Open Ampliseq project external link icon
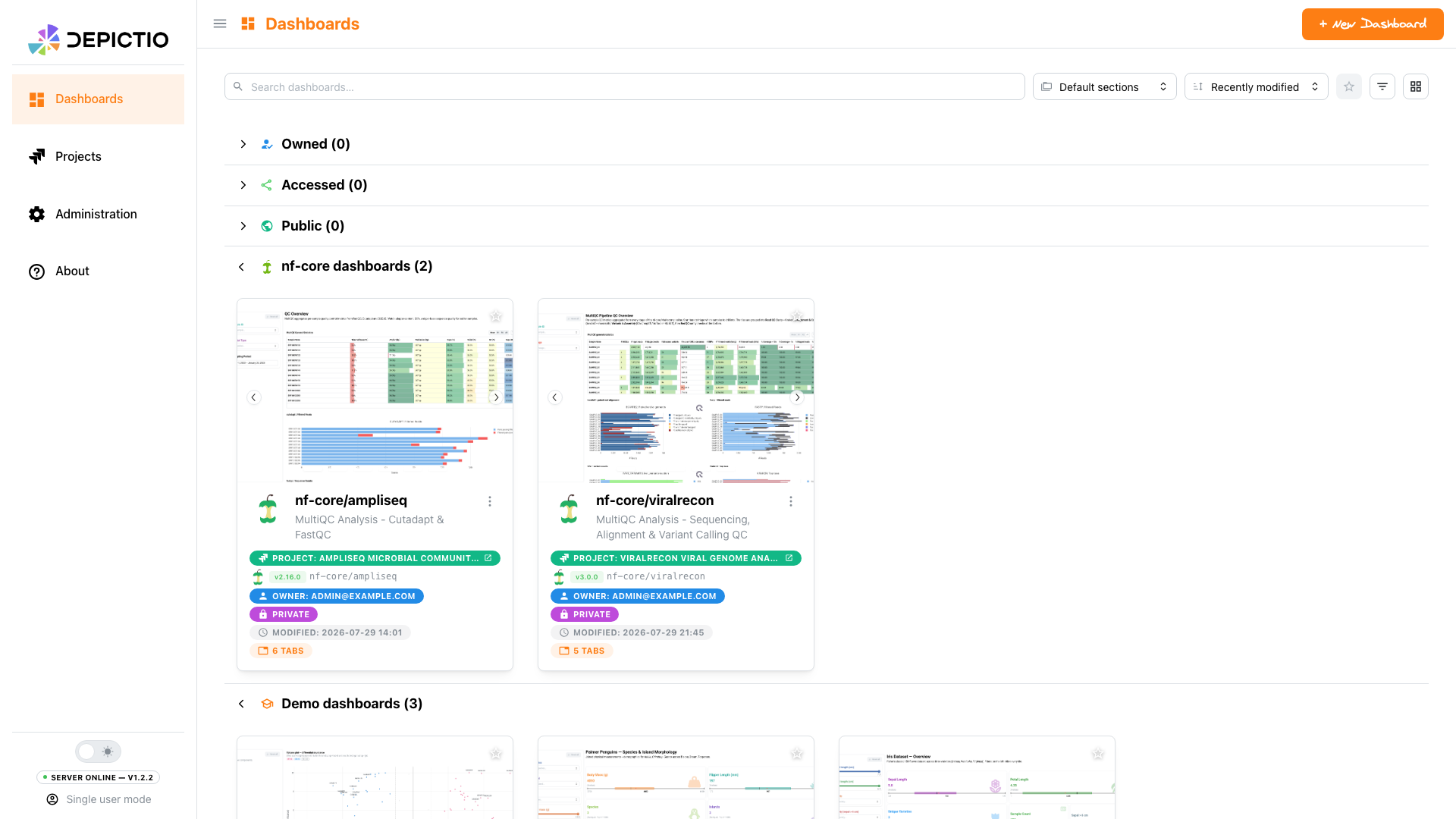The width and height of the screenshot is (1456, 819). tap(488, 558)
